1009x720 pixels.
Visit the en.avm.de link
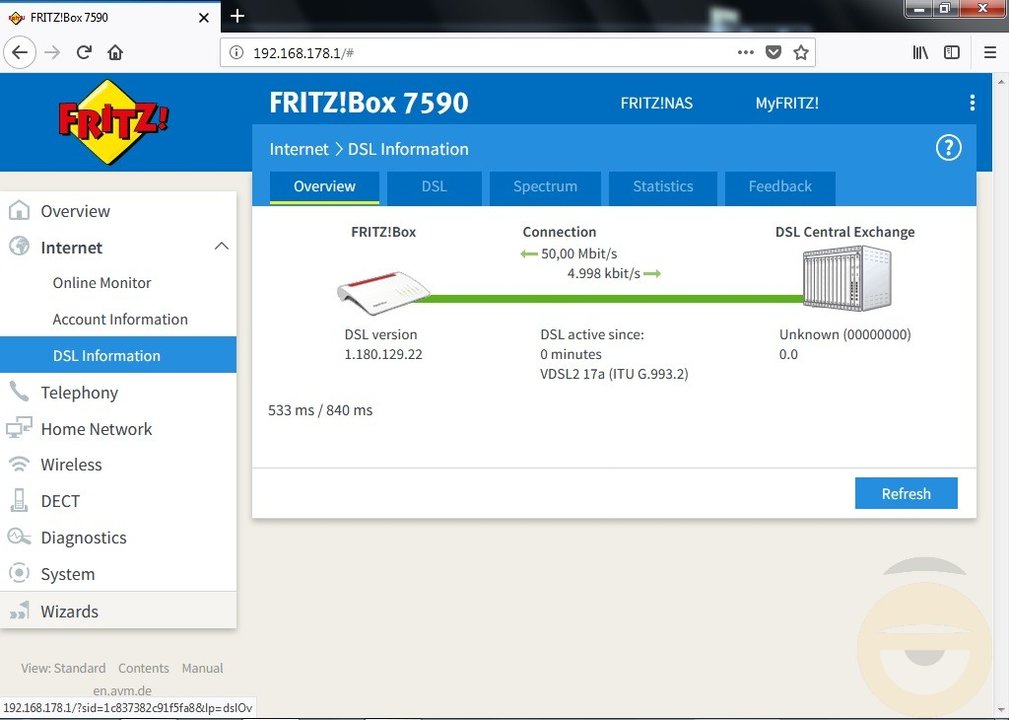coord(122,690)
